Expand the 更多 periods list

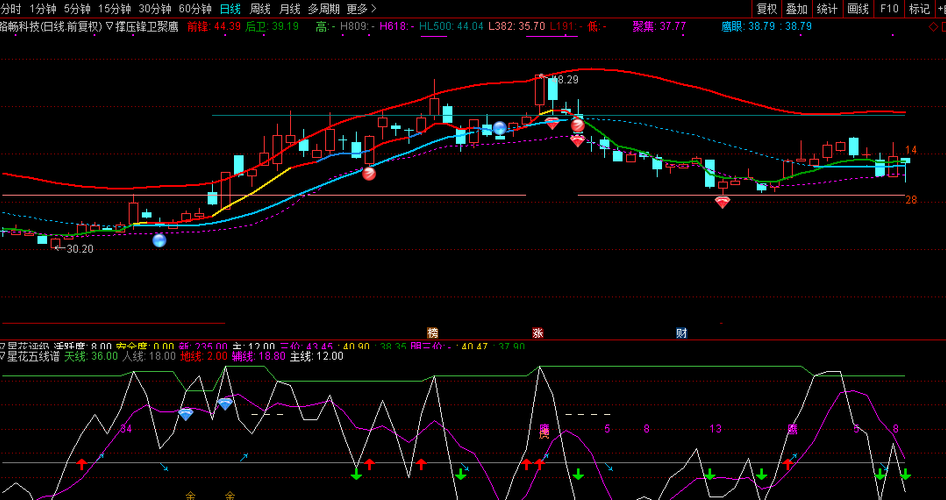tap(361, 9)
